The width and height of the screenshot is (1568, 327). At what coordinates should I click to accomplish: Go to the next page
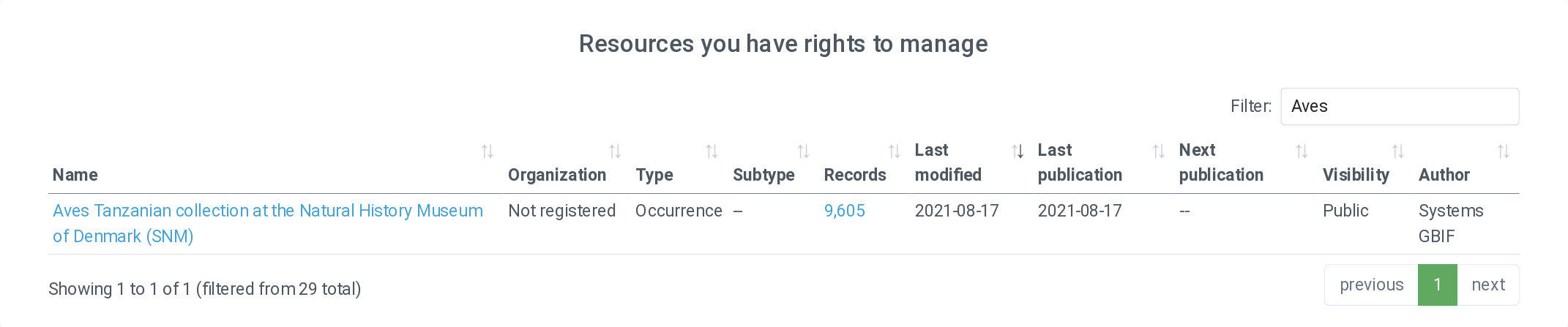coord(1488,285)
